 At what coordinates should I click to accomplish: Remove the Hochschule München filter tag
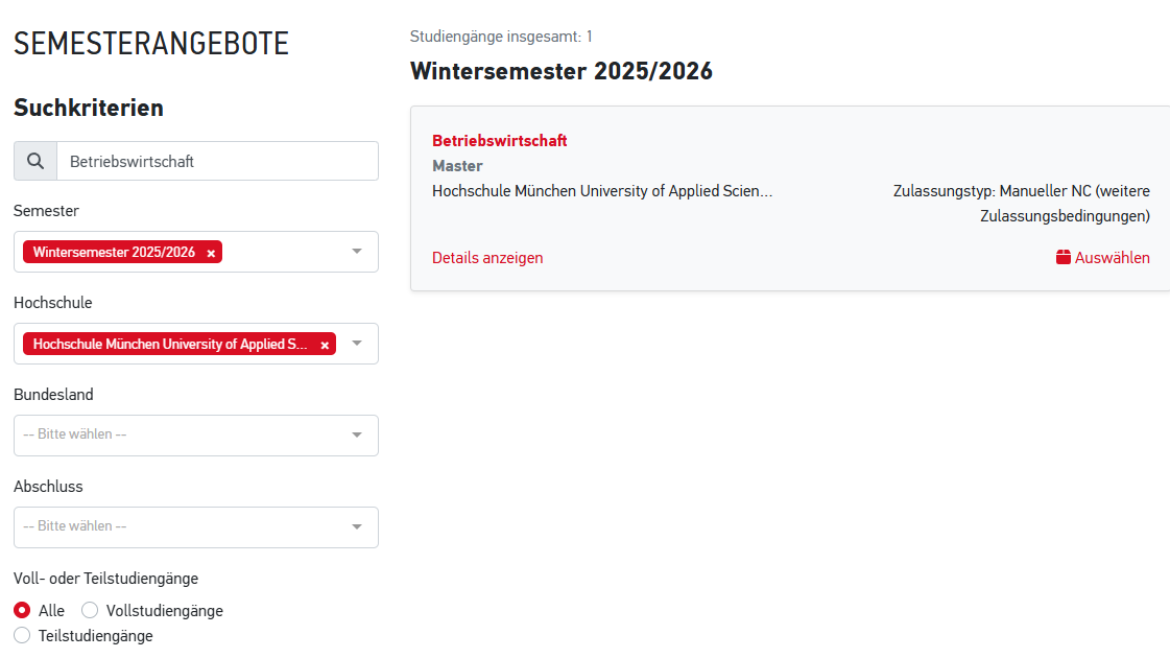325,345
